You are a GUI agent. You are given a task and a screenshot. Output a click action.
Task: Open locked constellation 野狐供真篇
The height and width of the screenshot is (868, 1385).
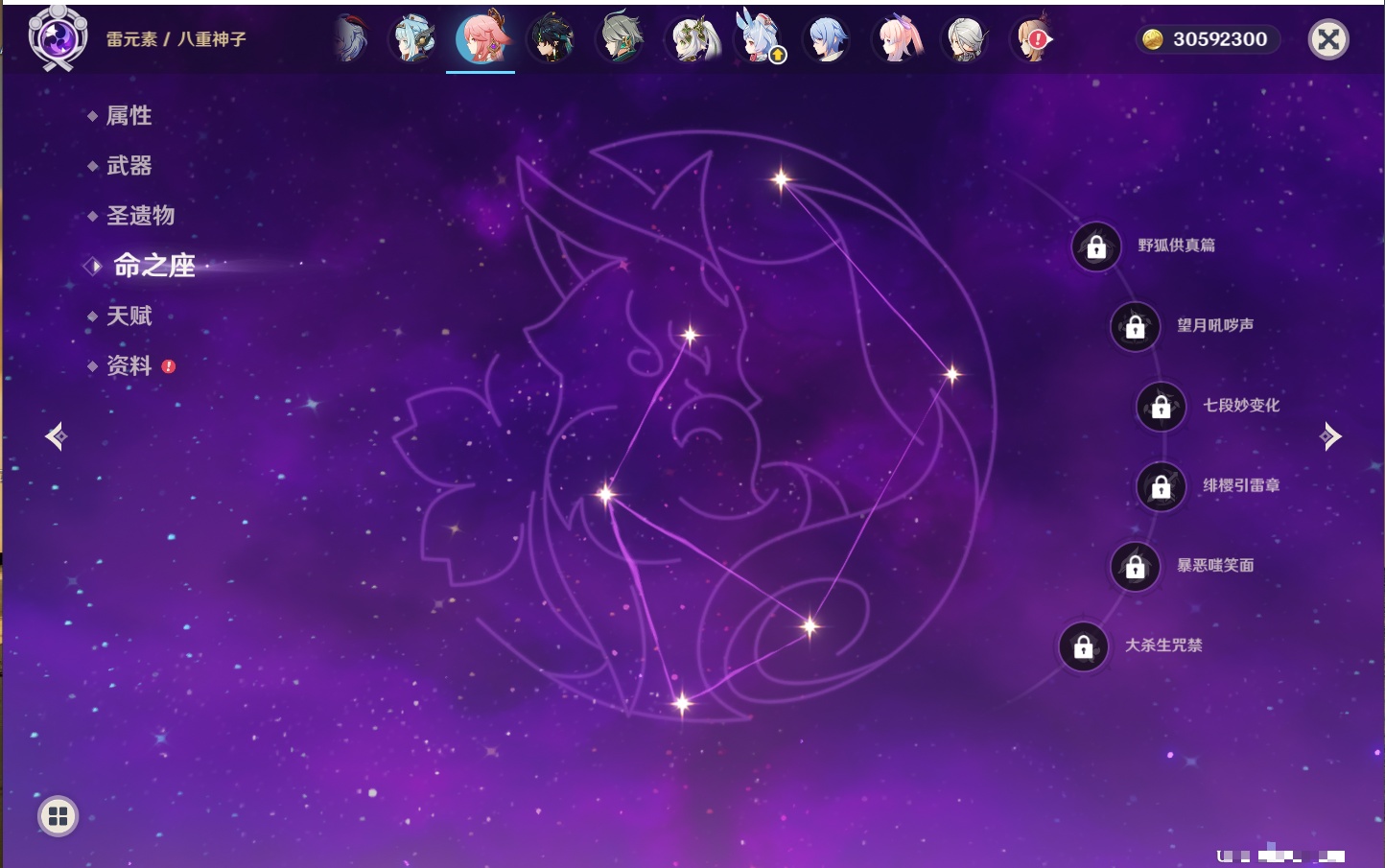1096,247
